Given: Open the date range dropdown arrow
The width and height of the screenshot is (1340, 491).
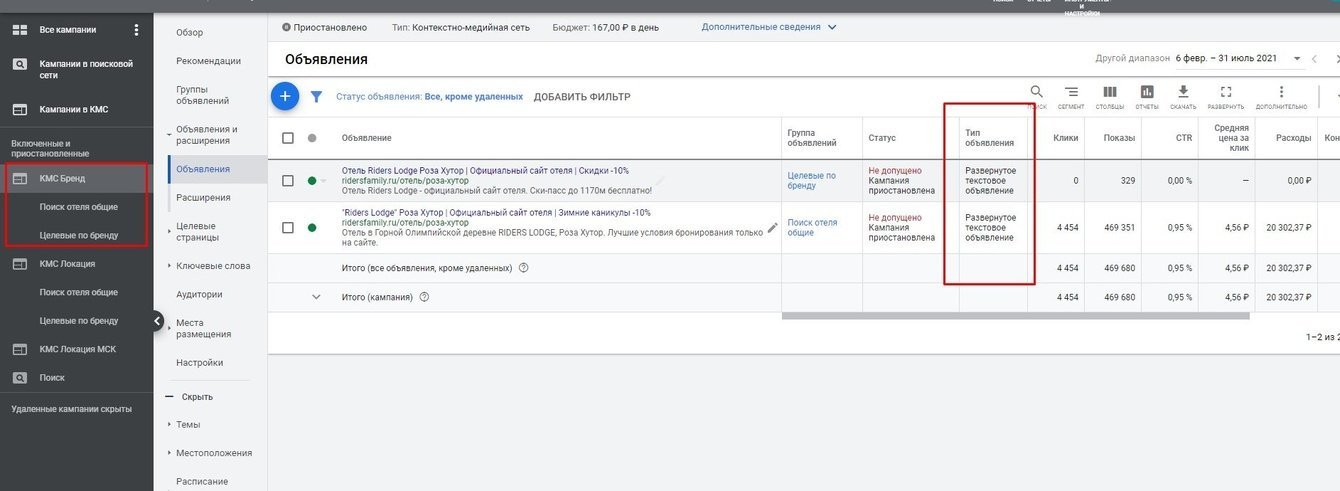Looking at the screenshot, I should pyautogui.click(x=1297, y=59).
